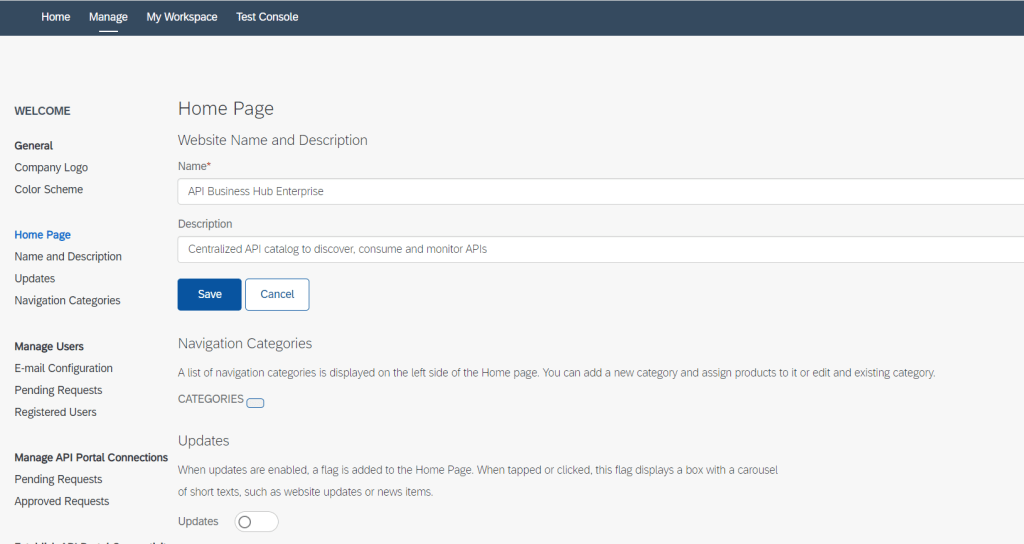Open Pending Requests under Manage Users
The height and width of the screenshot is (544, 1024).
[58, 391]
